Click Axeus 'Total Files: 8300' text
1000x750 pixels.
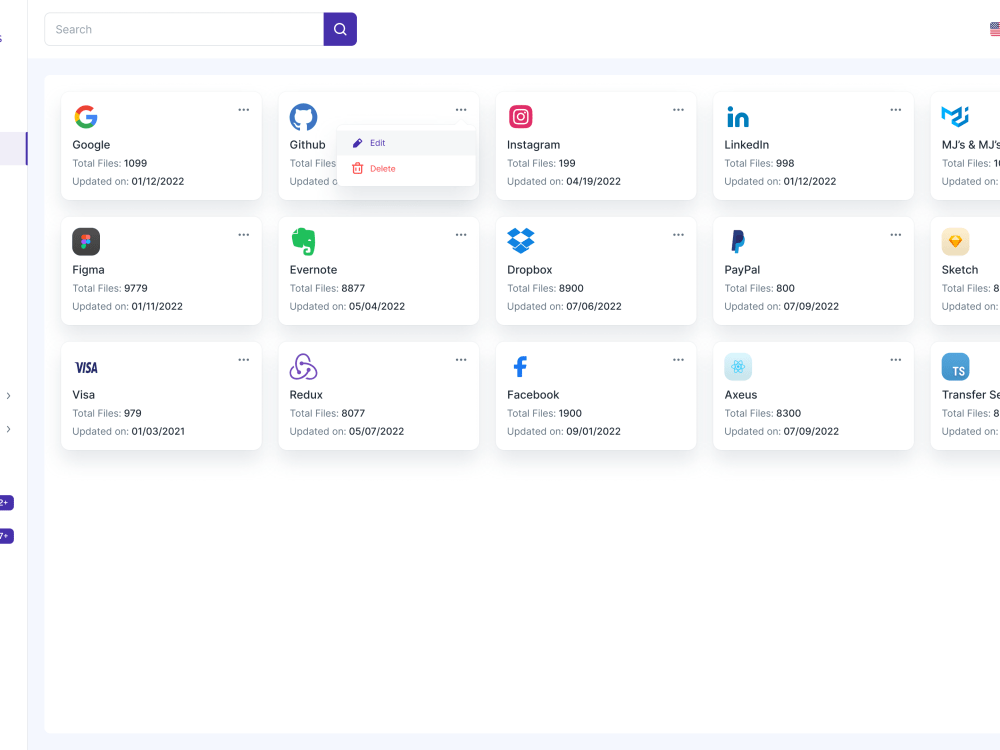click(x=763, y=413)
